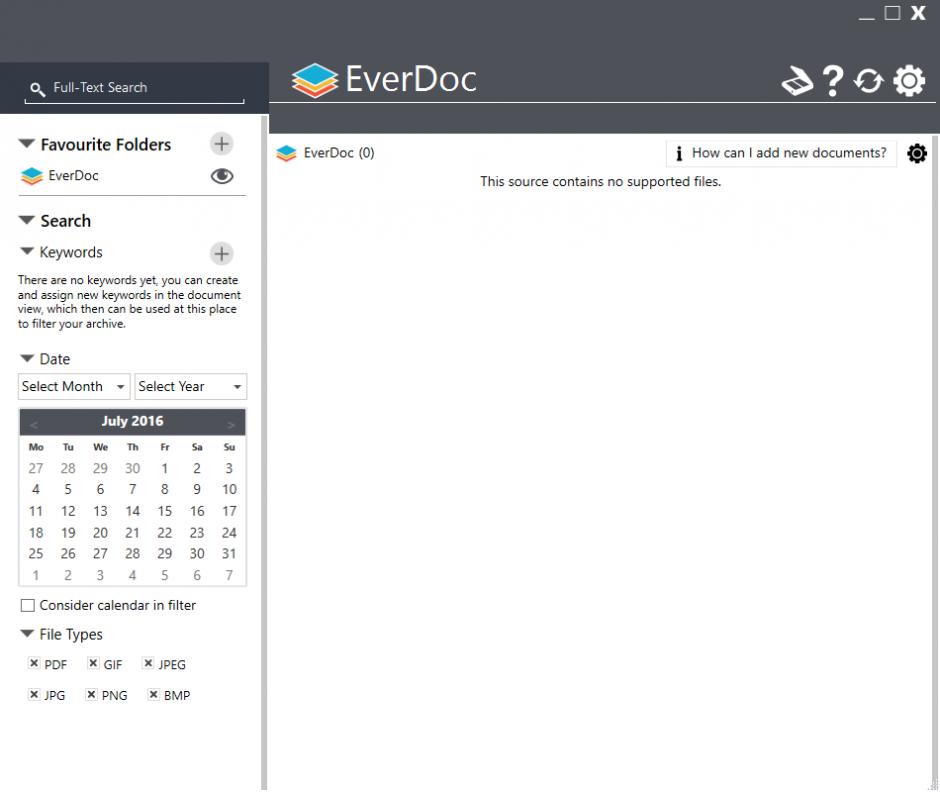Screen dimensions: 940x792
Task: Toggle visibility eye for EverDoc folder
Action: (222, 176)
